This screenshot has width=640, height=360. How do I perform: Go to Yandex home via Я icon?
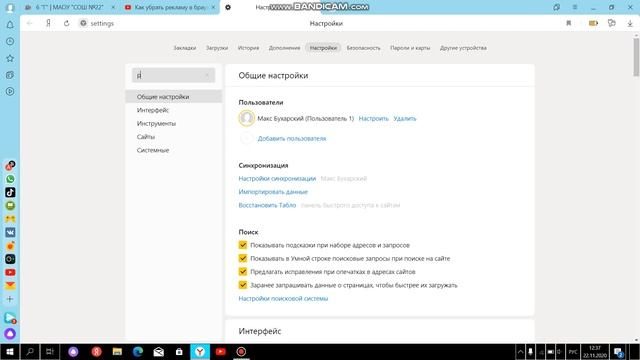coord(49,24)
